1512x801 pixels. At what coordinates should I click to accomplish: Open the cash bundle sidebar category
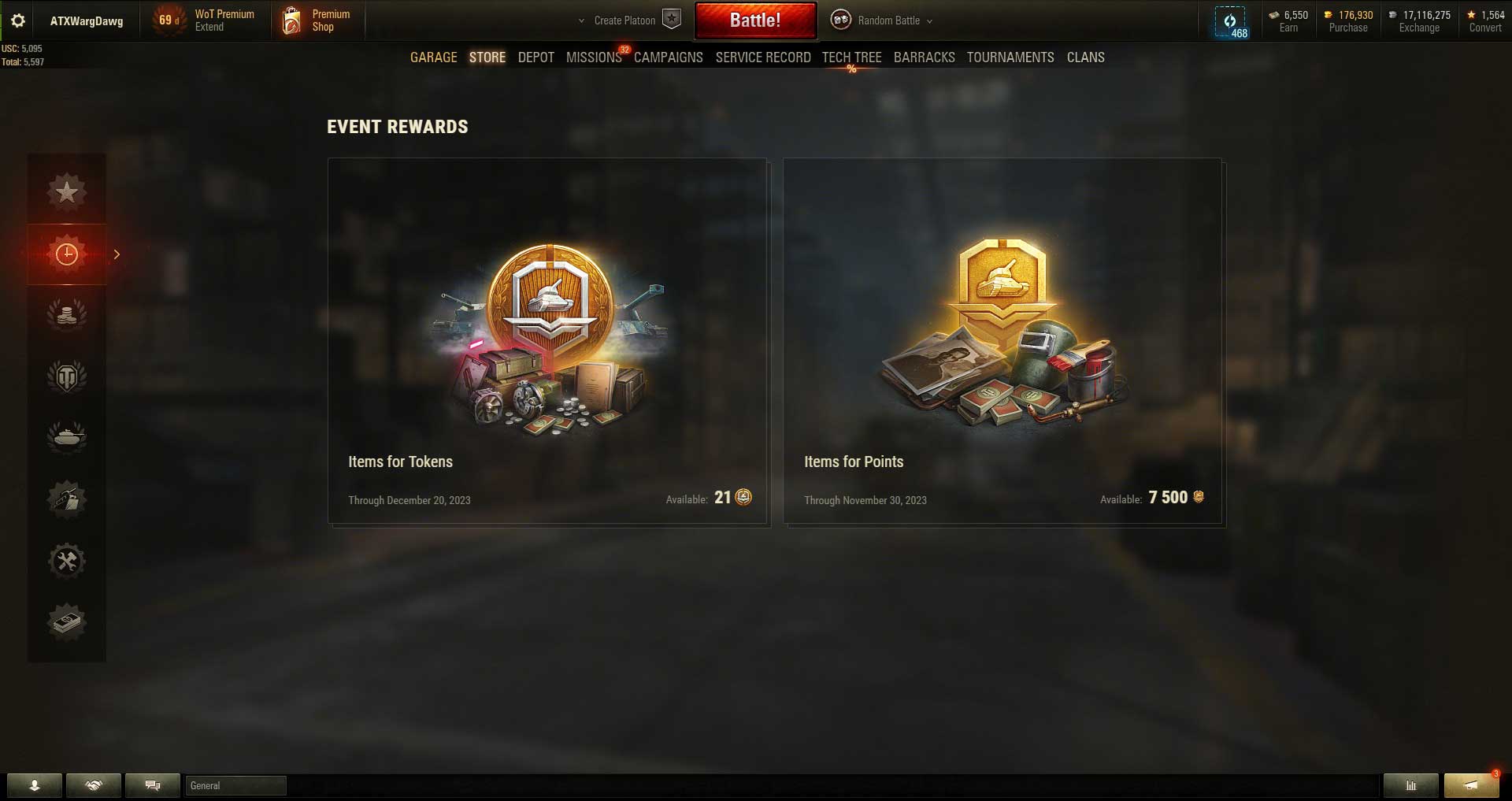(67, 622)
